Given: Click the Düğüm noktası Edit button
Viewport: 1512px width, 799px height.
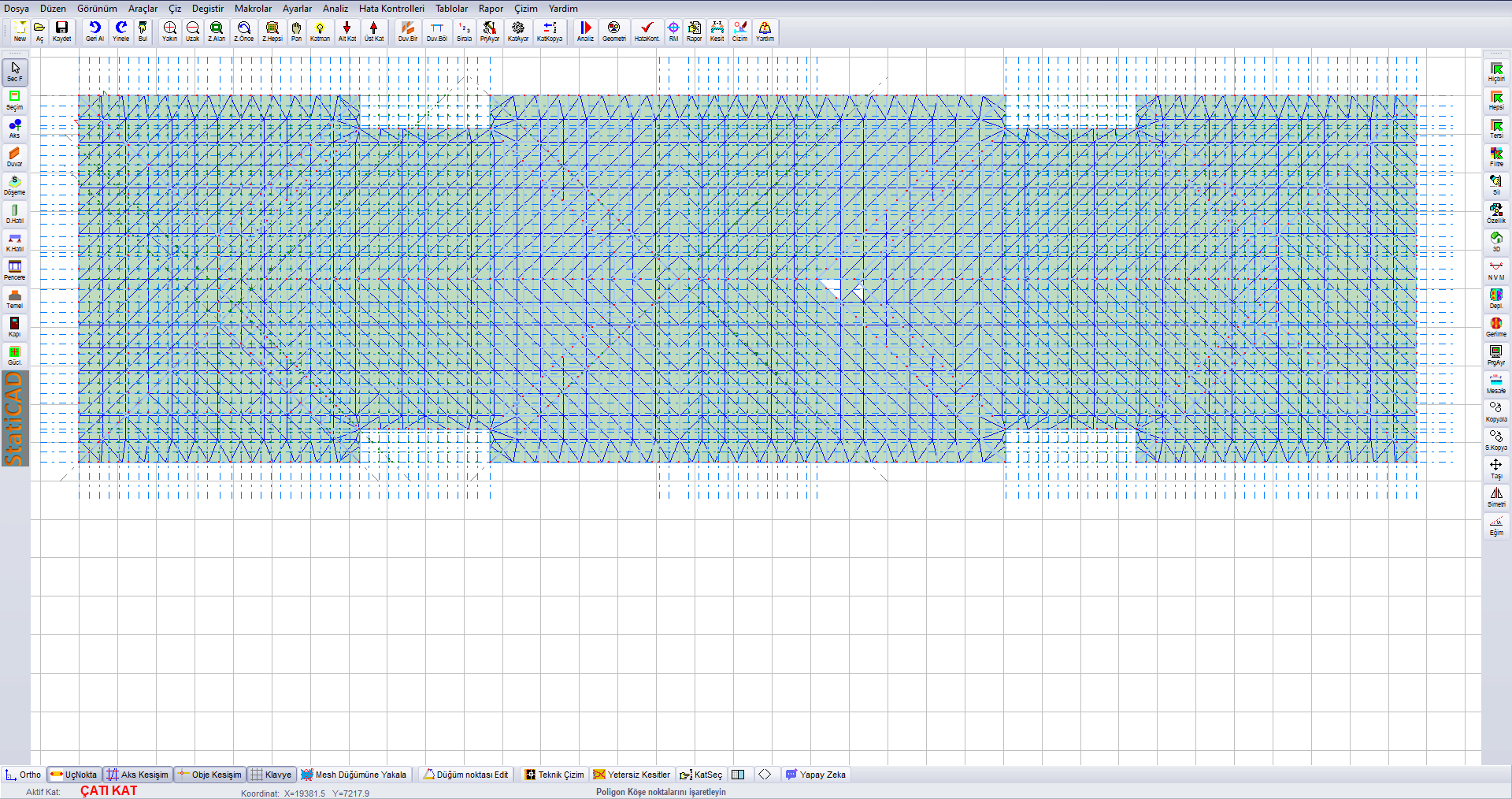Looking at the screenshot, I should tap(465, 775).
